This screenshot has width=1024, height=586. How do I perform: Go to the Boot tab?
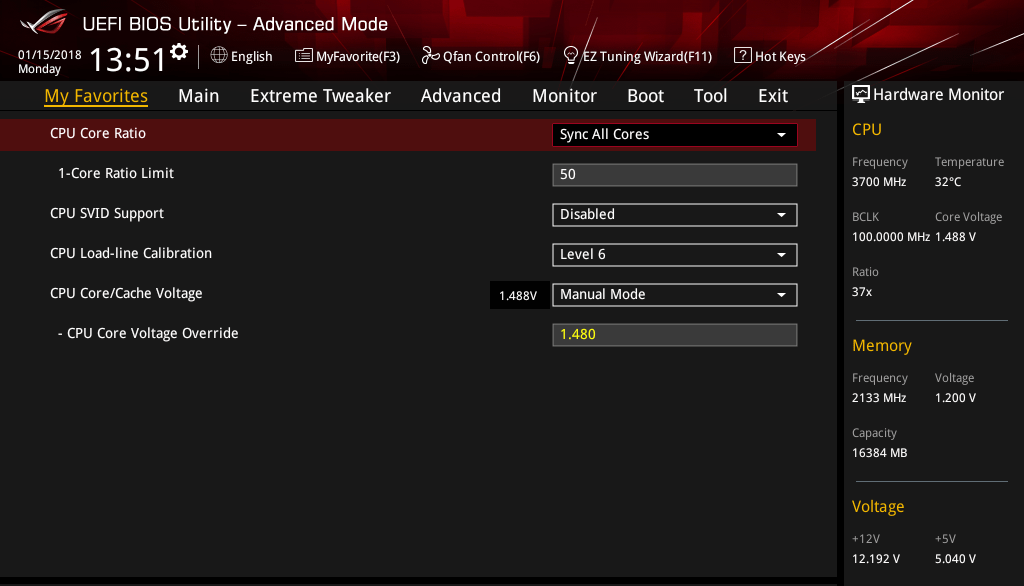pyautogui.click(x=645, y=96)
